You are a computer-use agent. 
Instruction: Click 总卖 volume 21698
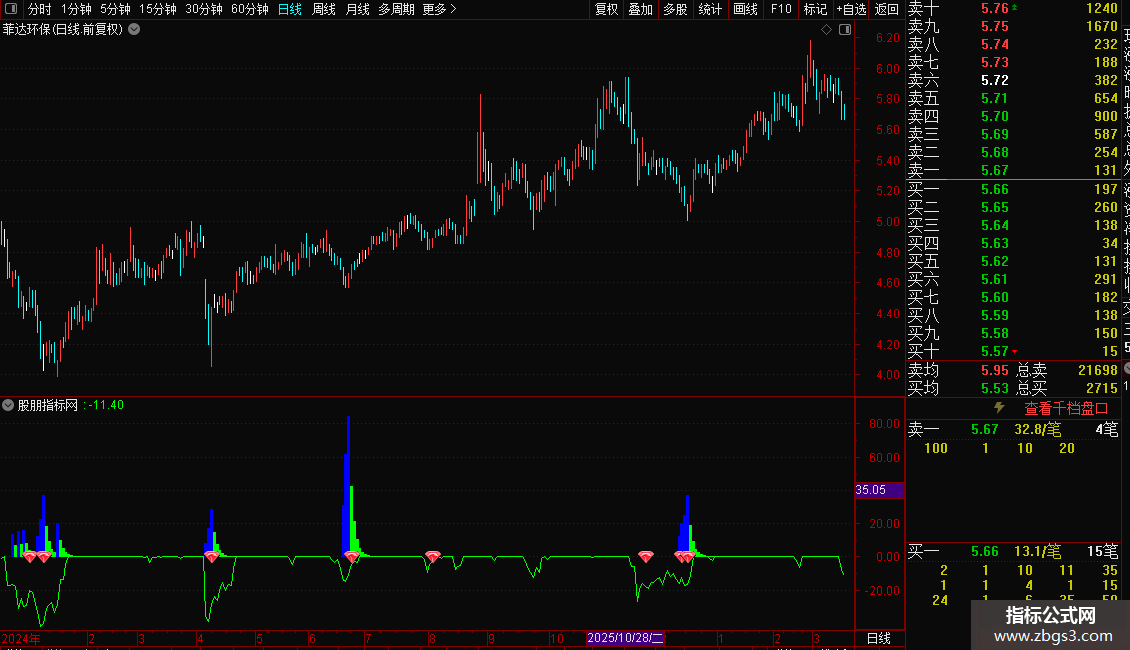click(x=1098, y=370)
